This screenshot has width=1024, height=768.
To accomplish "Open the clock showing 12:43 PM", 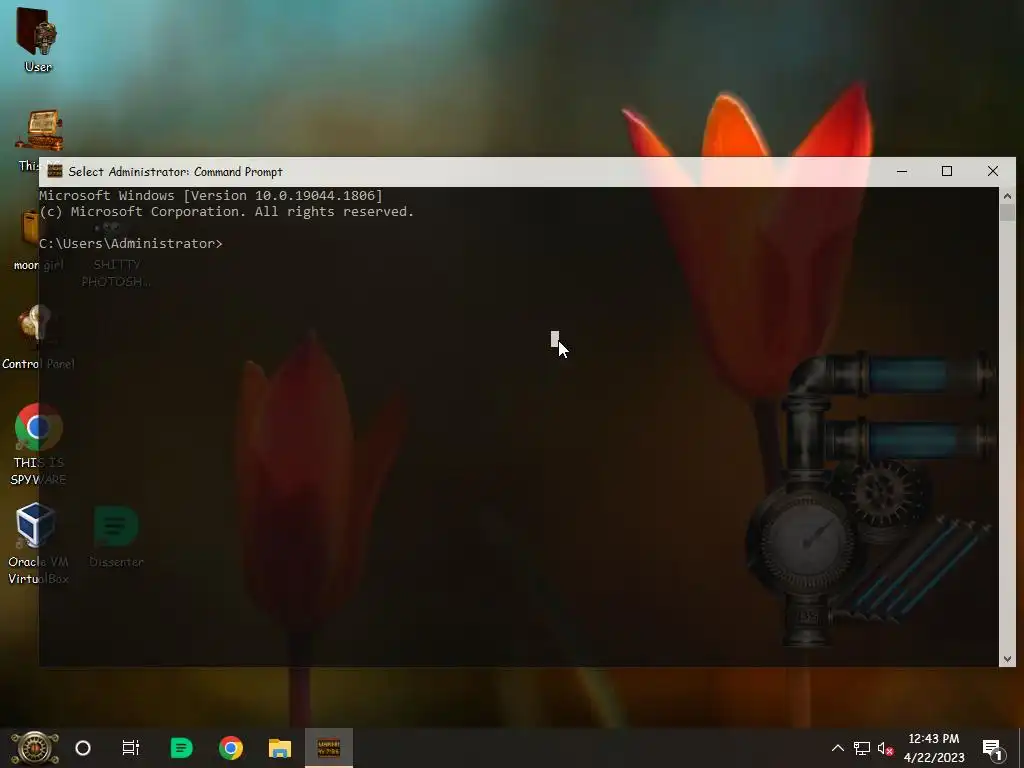I will (934, 748).
